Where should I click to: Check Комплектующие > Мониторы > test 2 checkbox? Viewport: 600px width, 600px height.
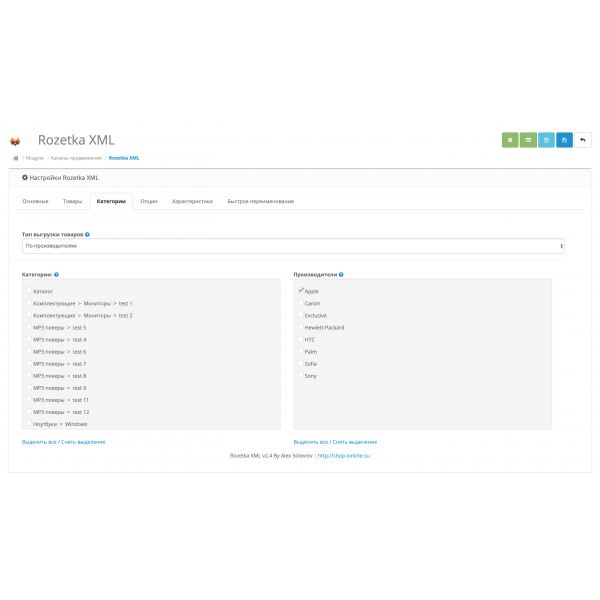coord(29,315)
